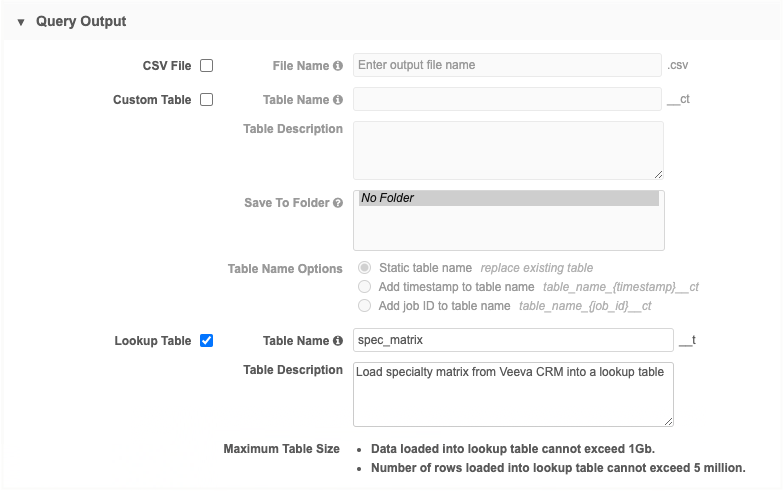The image size is (784, 491).
Task: Click the Lookup Table Description text area
Action: [514, 393]
